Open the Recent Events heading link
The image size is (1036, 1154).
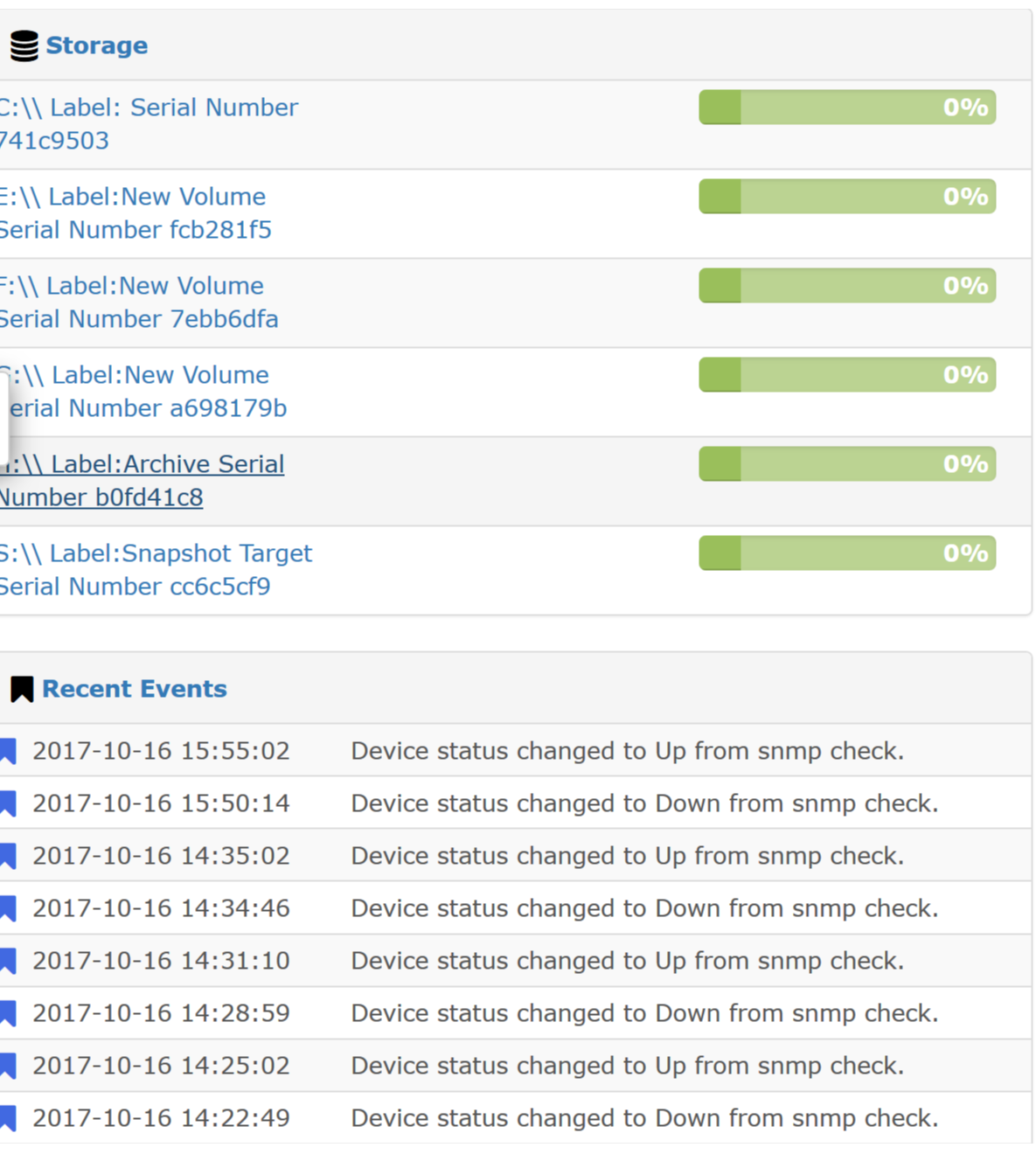tap(135, 689)
